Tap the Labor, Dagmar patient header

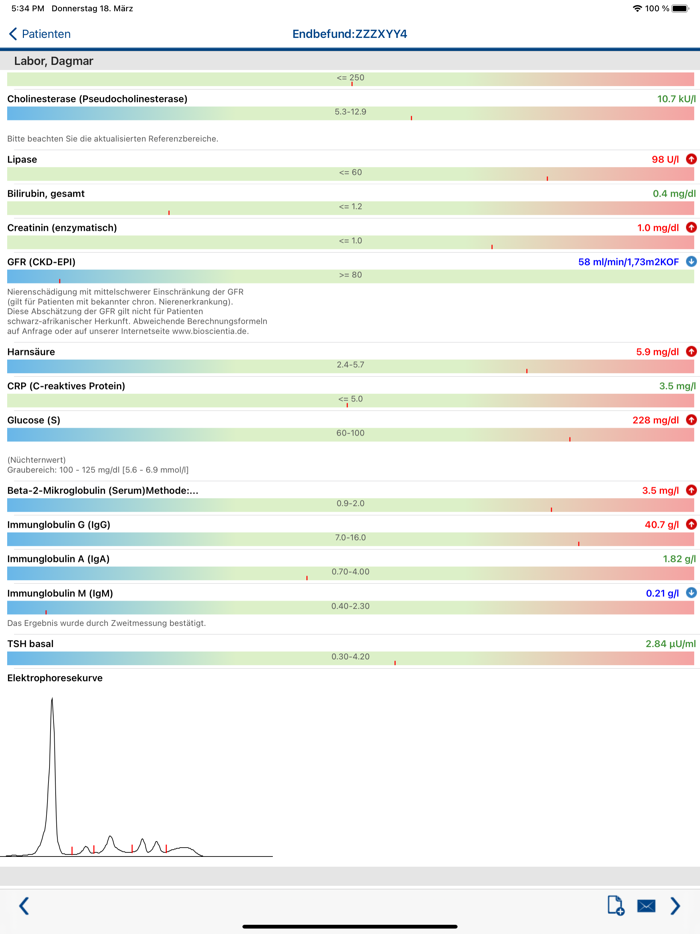click(x=54, y=61)
